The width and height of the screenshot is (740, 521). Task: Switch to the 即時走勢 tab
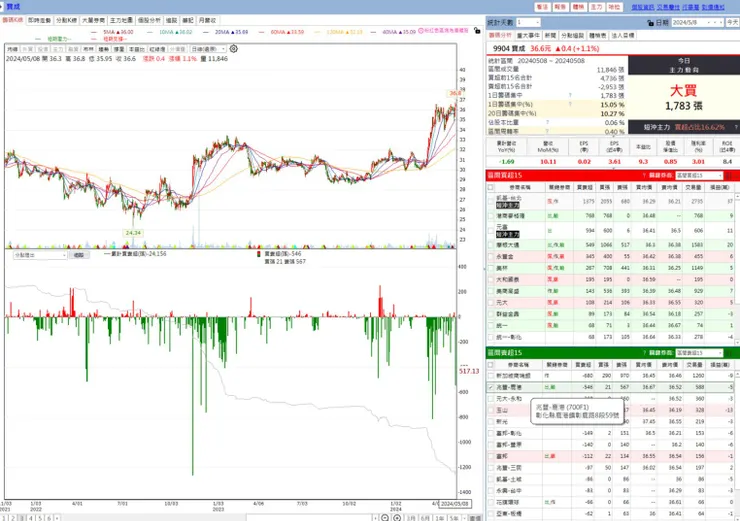(39, 20)
